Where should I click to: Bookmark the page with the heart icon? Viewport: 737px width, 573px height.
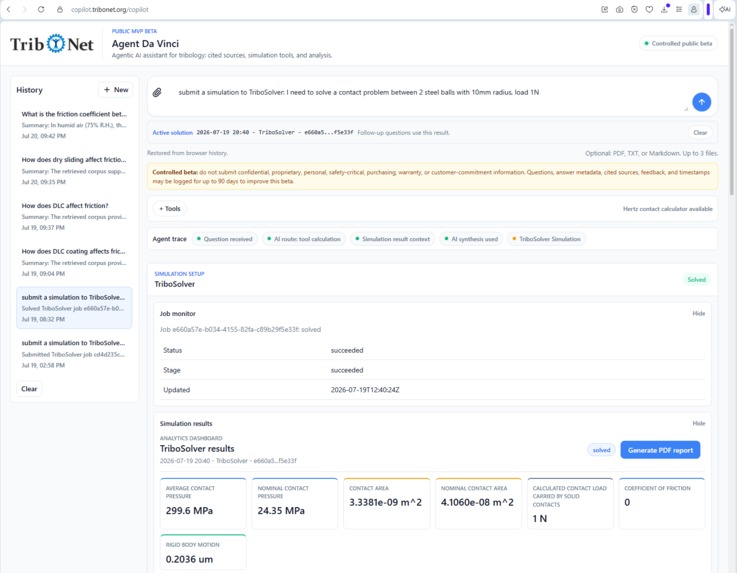tap(649, 9)
